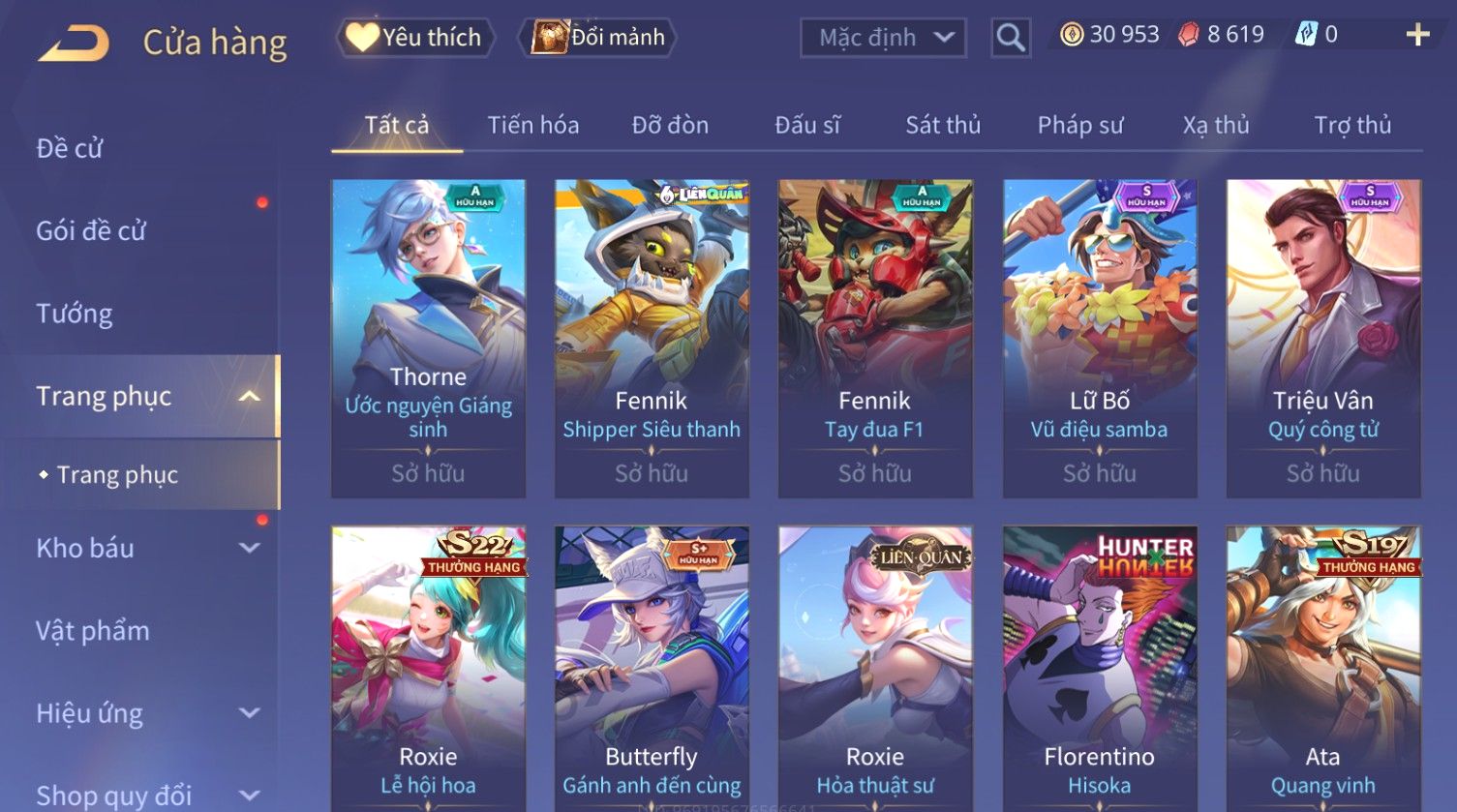Expand the Hiệu ứng sidebar section

pos(249,713)
